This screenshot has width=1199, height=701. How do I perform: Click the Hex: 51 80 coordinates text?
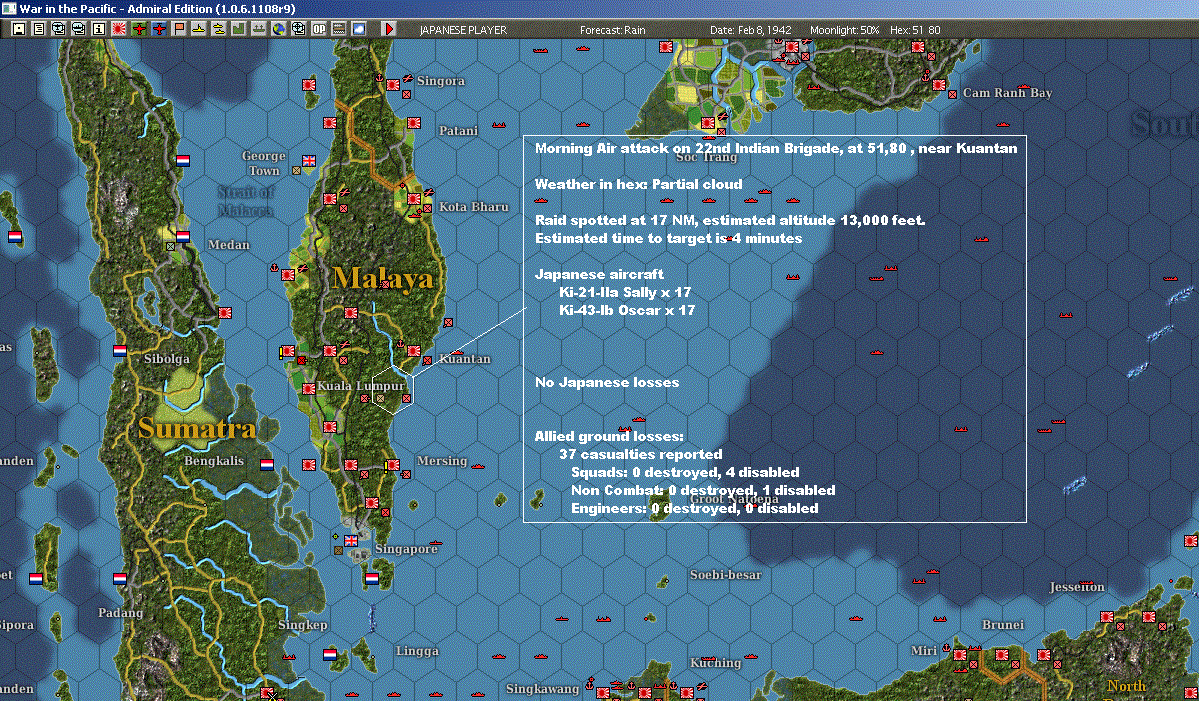point(915,30)
